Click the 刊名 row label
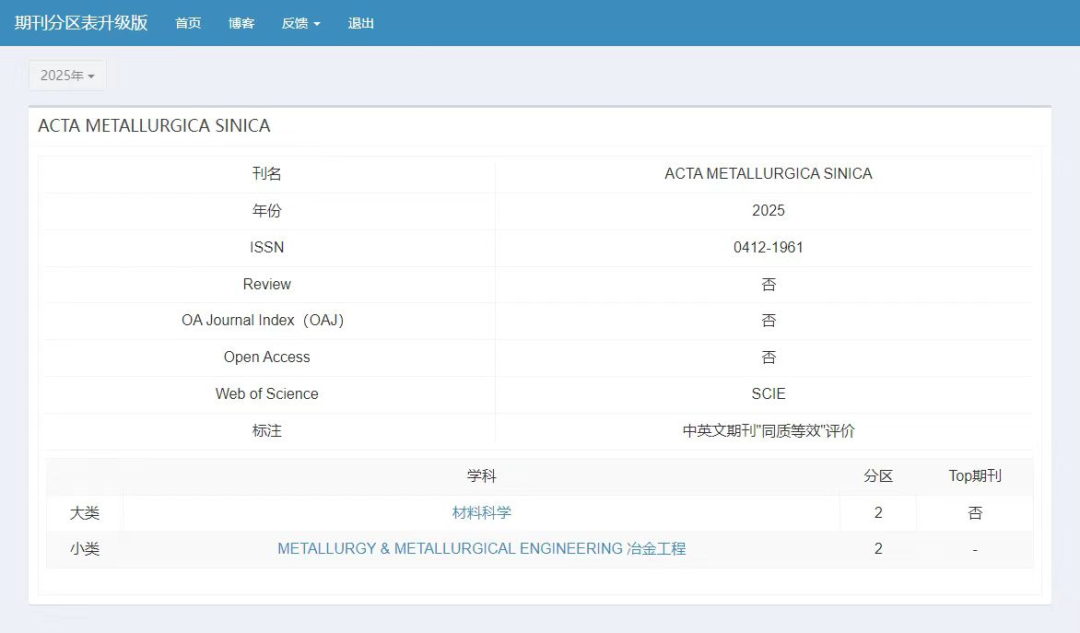Image resolution: width=1080 pixels, height=633 pixels. point(267,174)
